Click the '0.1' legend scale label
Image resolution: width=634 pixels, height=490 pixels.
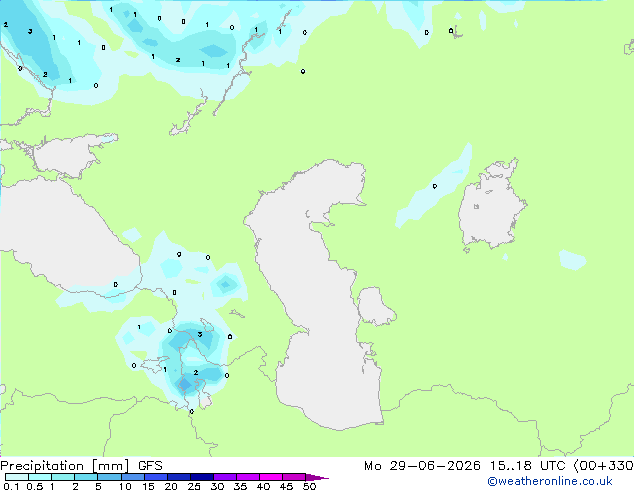(11, 486)
